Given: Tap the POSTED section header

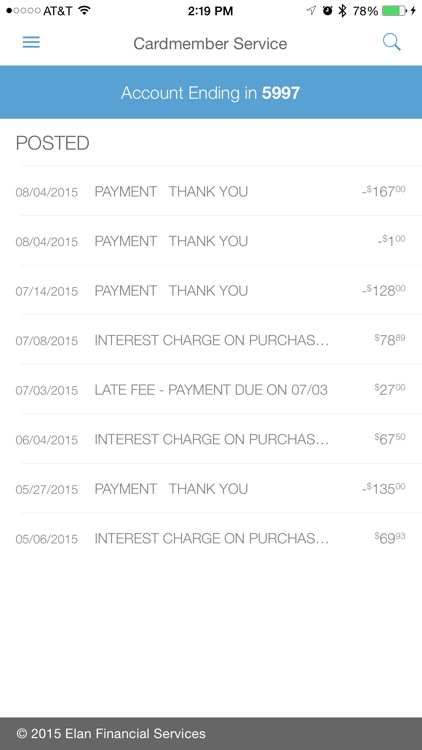Looking at the screenshot, I should (x=53, y=143).
